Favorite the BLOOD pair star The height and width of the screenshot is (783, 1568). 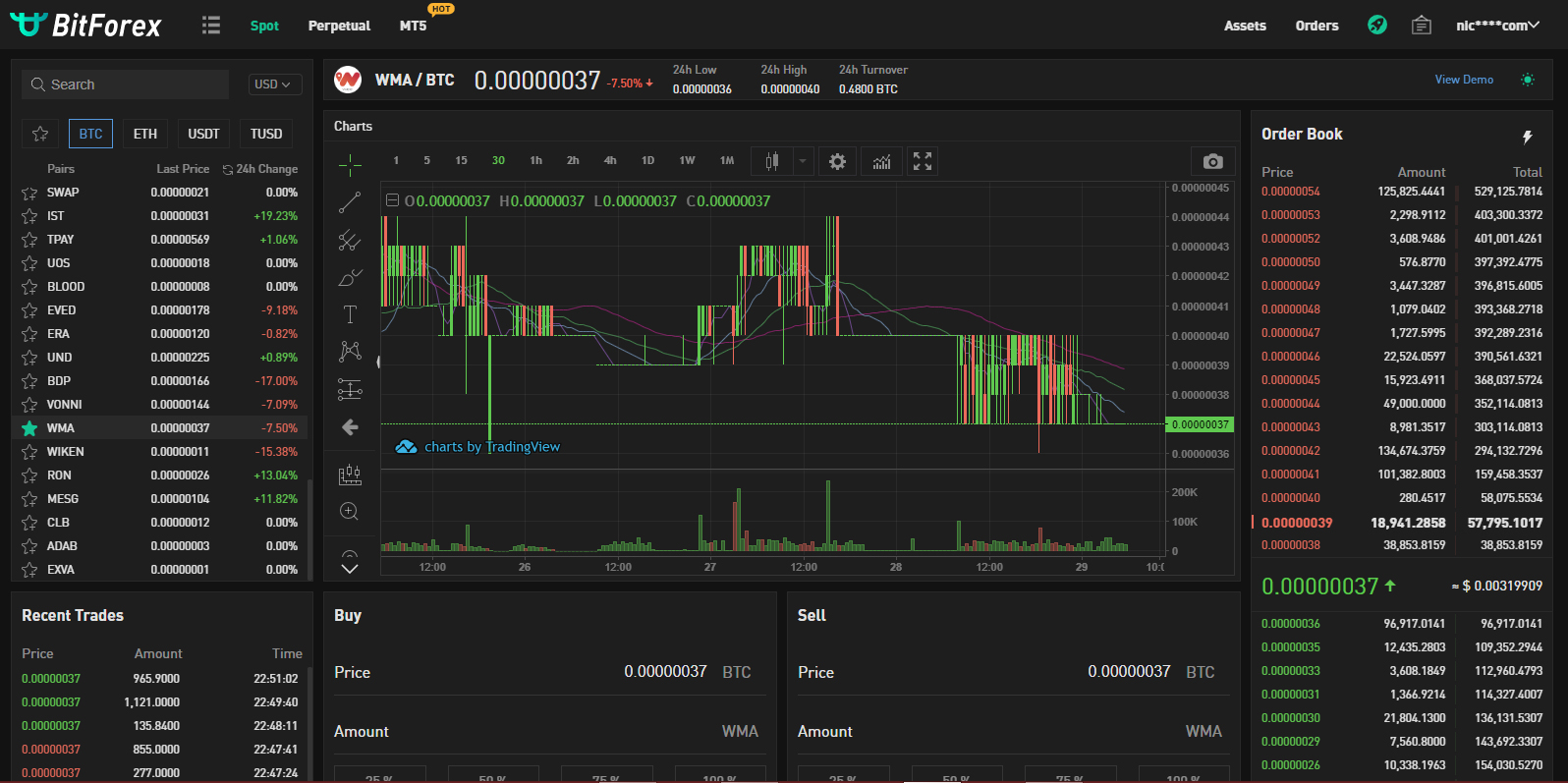(x=29, y=287)
